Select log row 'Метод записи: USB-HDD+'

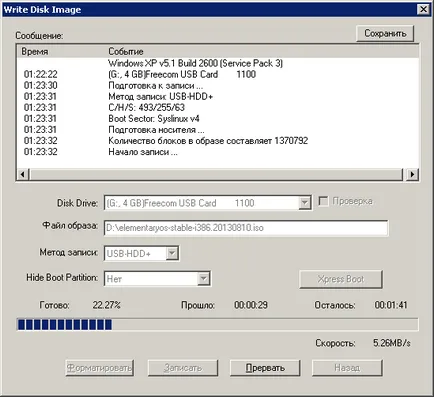pos(218,96)
